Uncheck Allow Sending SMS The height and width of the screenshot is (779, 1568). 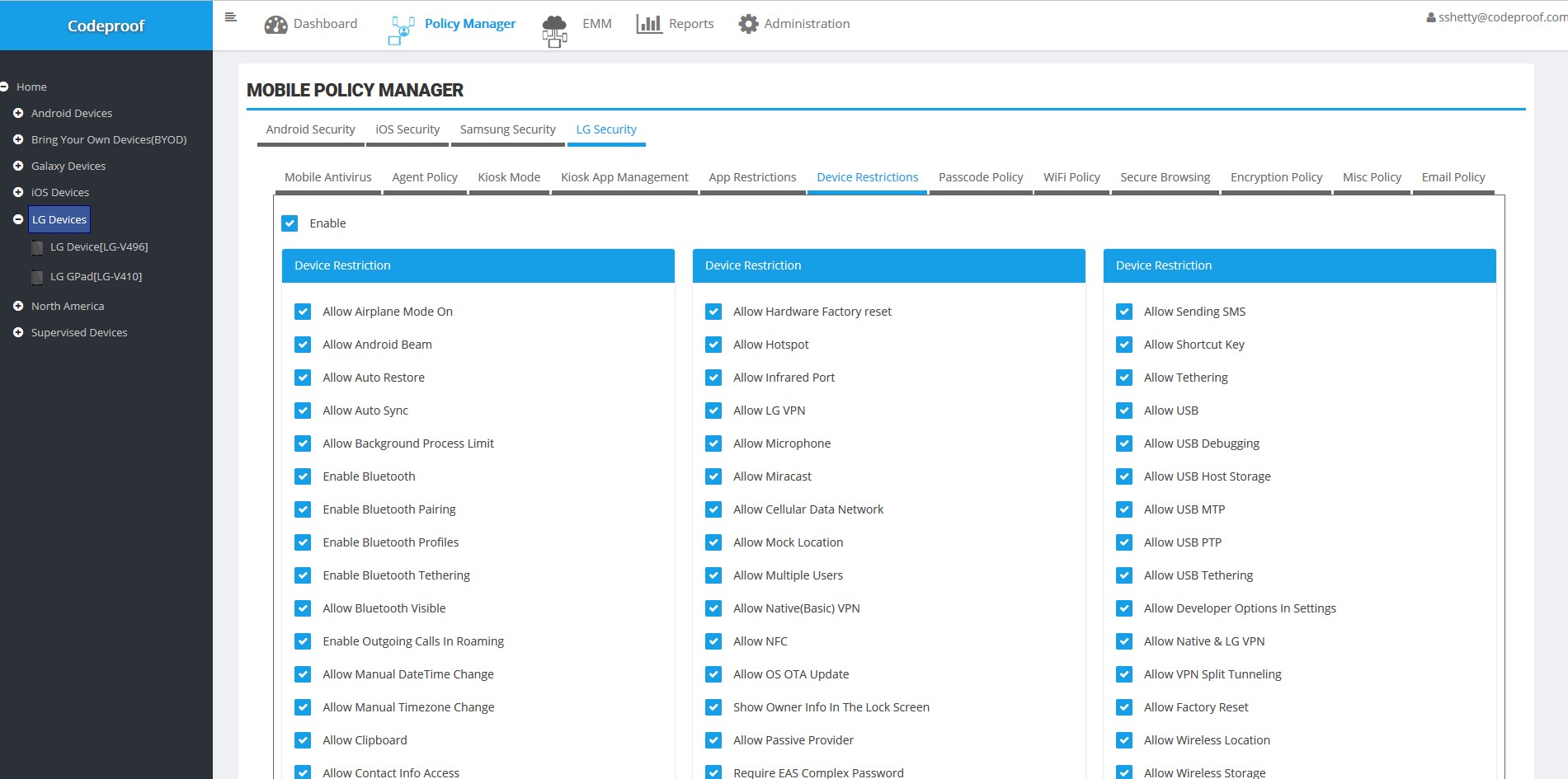pyautogui.click(x=1124, y=312)
